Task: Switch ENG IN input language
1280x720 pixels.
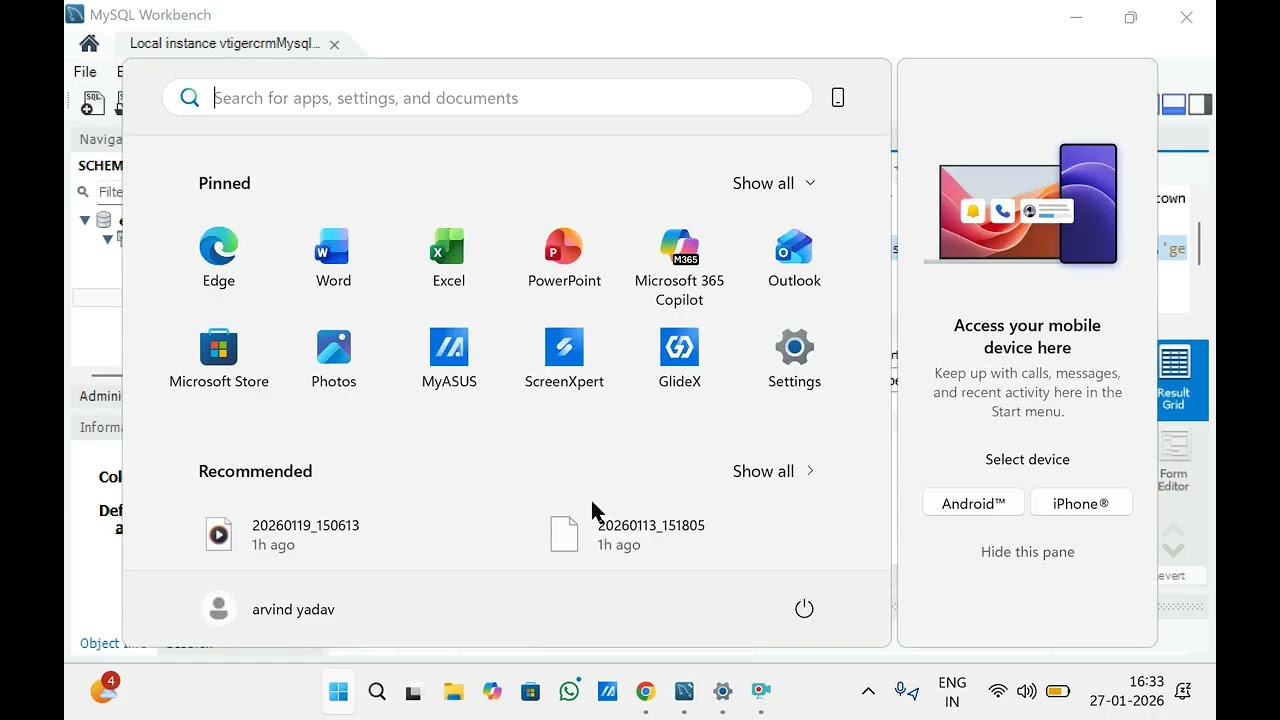Action: 952,692
